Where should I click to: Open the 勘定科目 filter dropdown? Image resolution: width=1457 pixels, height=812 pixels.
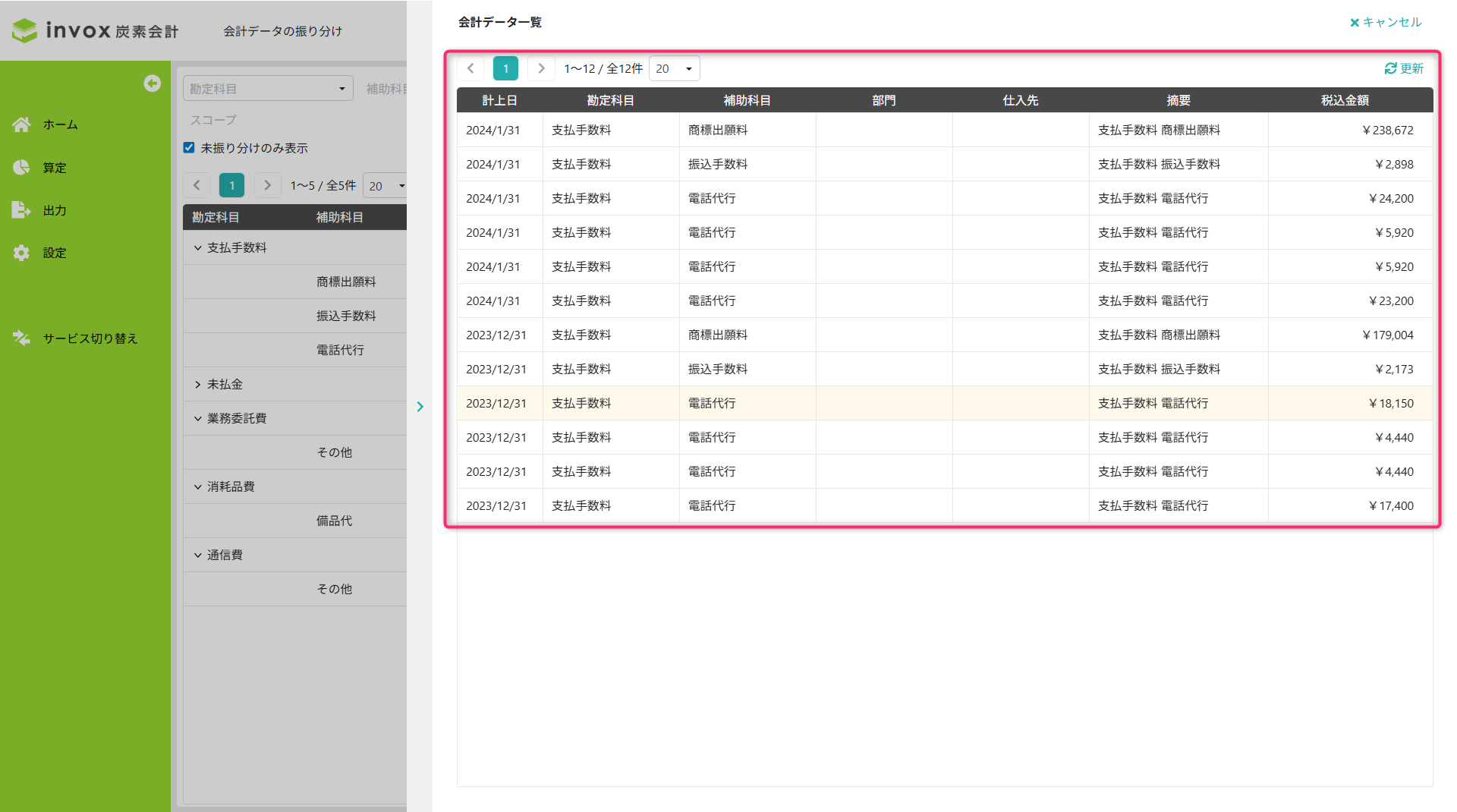268,89
